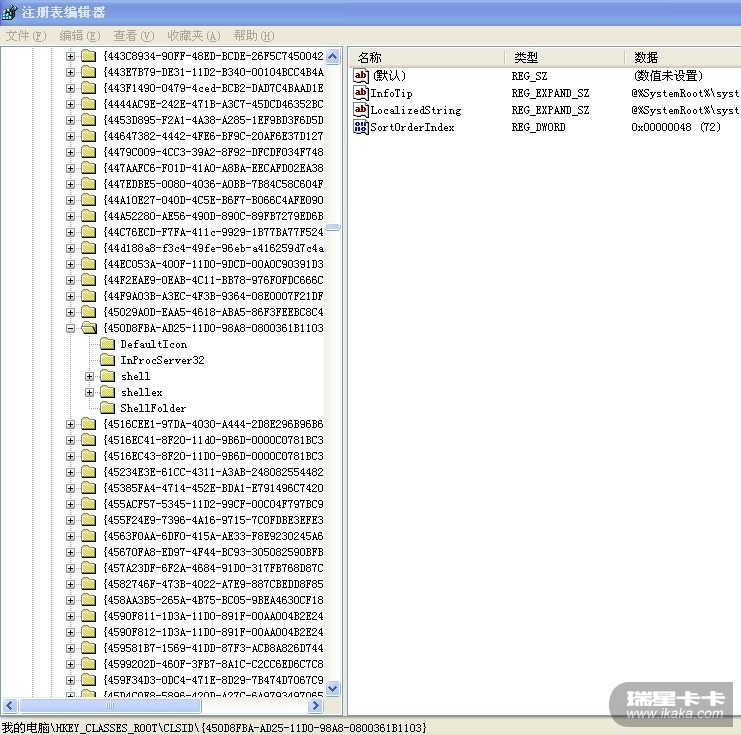741x735 pixels.
Task: Select the InProcServer32 subkey label
Action: (163, 360)
